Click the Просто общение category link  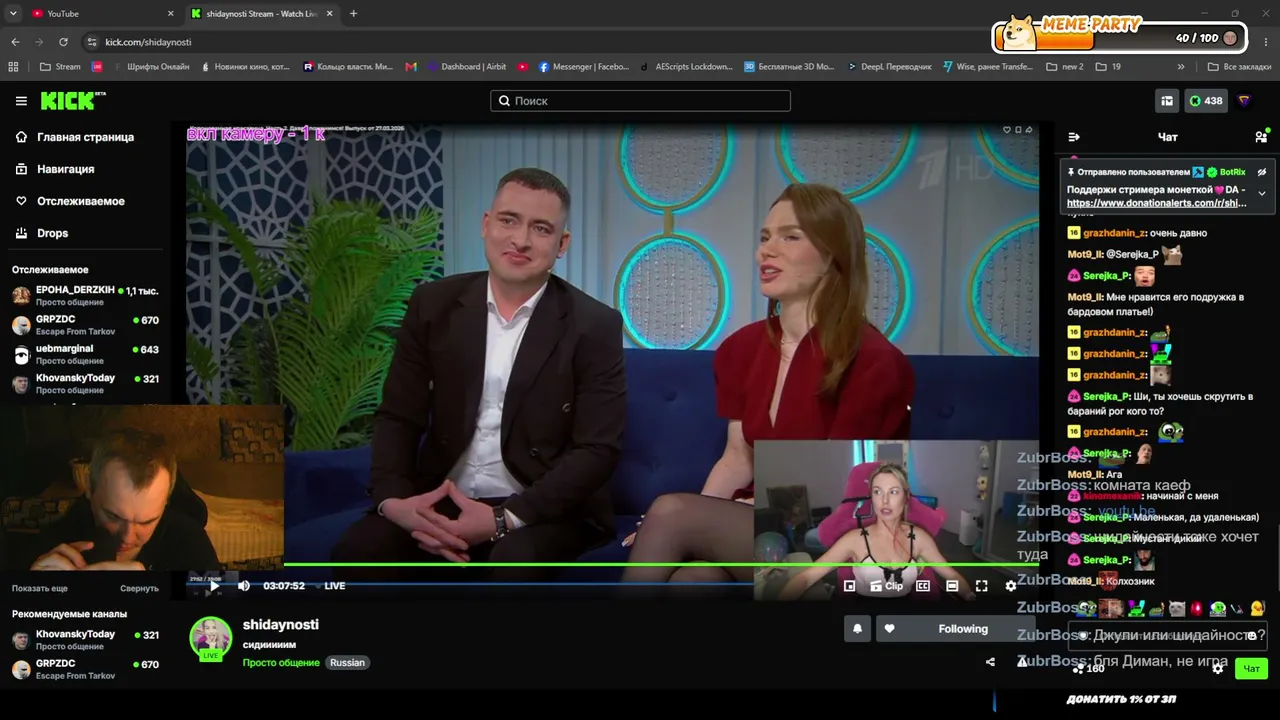tap(281, 663)
